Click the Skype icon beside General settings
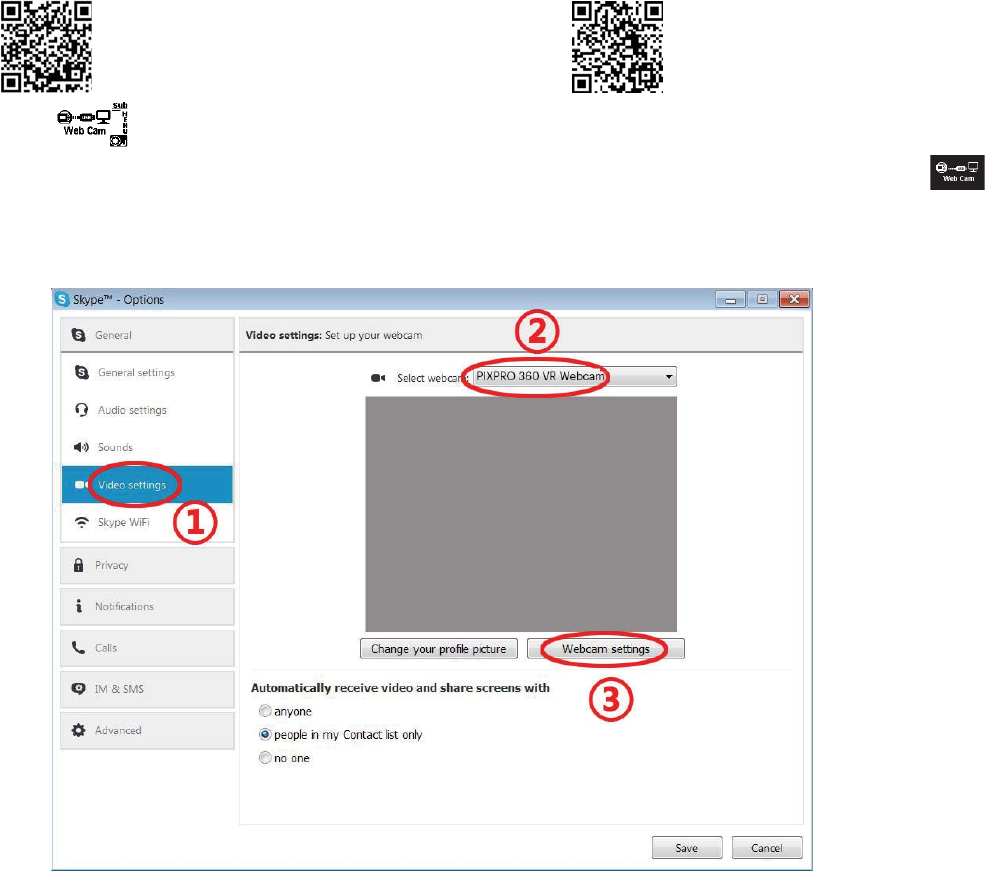The width and height of the screenshot is (985, 871). coord(82,372)
